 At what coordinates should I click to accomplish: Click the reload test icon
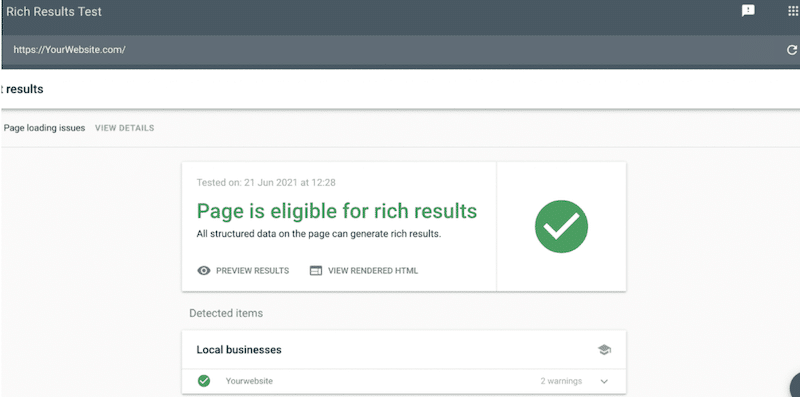(792, 49)
